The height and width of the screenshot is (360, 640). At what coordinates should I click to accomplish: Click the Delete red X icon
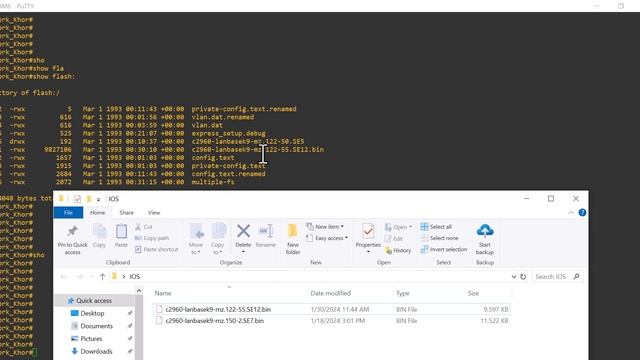coord(243,231)
